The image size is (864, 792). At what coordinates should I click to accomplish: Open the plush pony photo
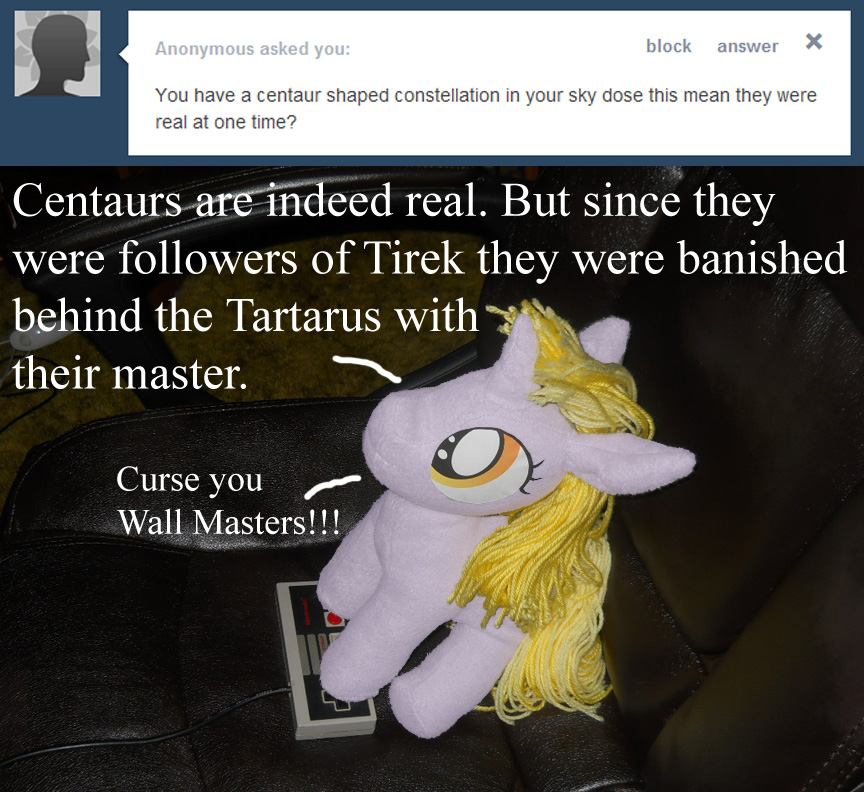click(x=432, y=479)
